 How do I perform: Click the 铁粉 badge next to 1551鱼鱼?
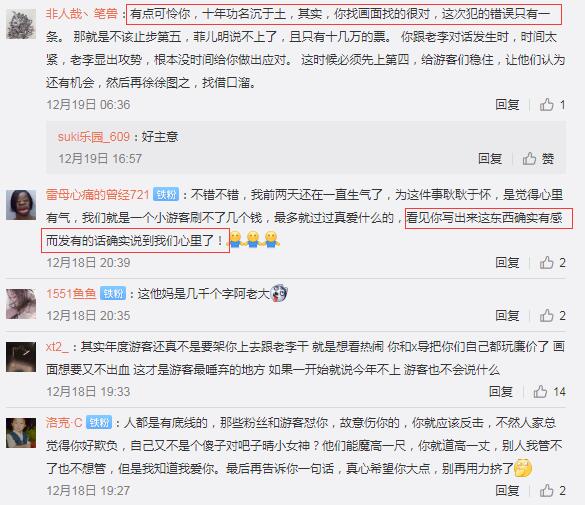point(113,294)
